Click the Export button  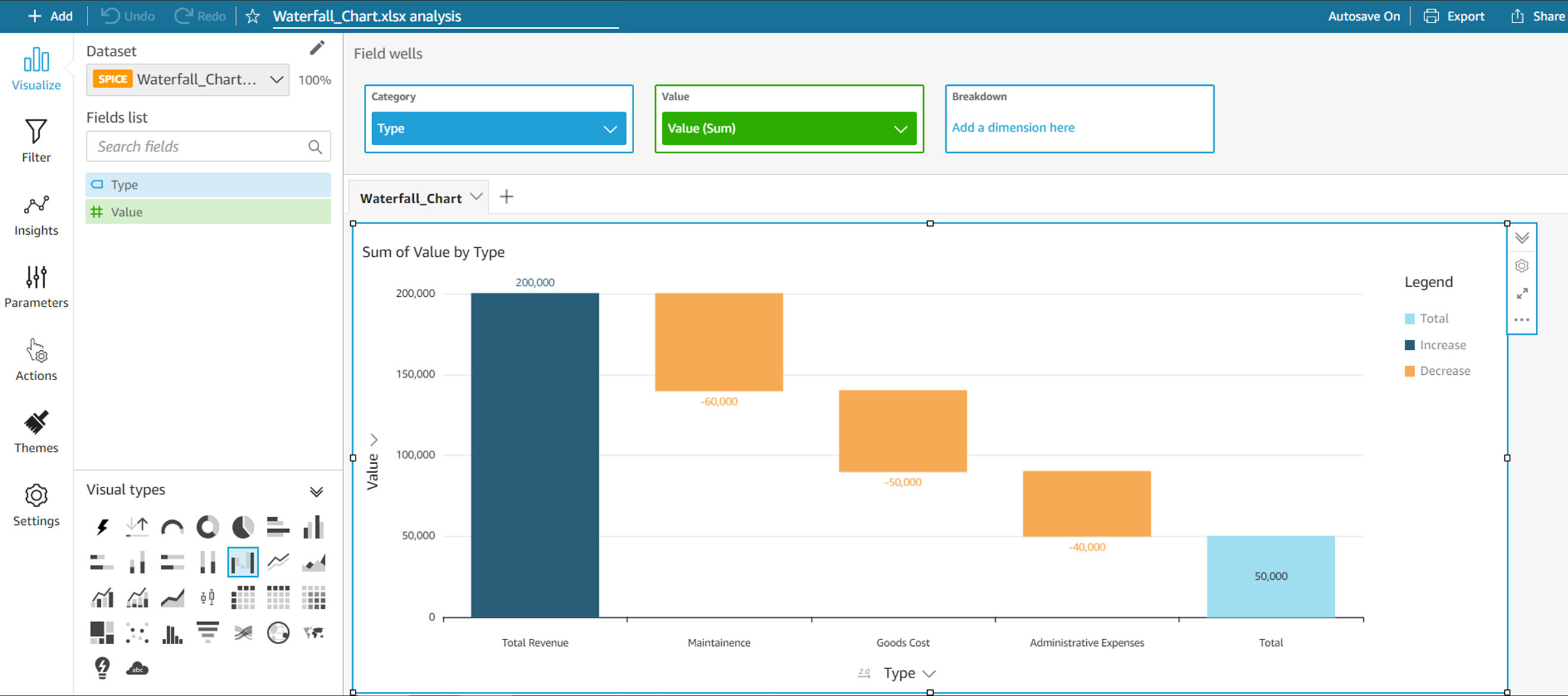1454,17
